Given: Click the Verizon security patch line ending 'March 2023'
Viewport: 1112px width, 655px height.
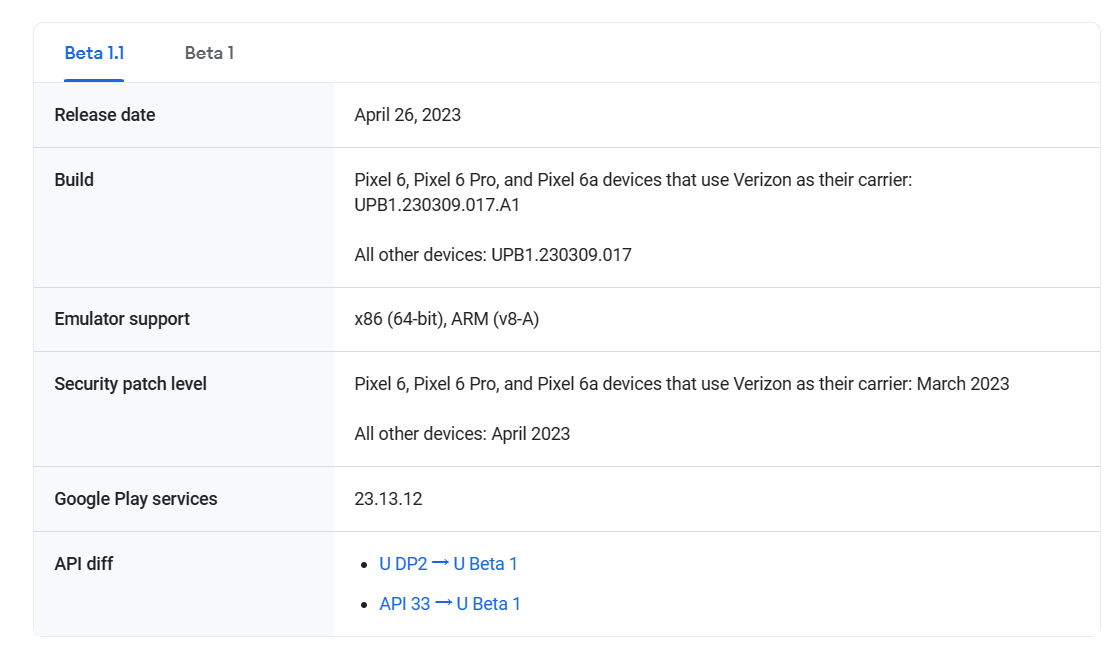Looking at the screenshot, I should pos(682,384).
